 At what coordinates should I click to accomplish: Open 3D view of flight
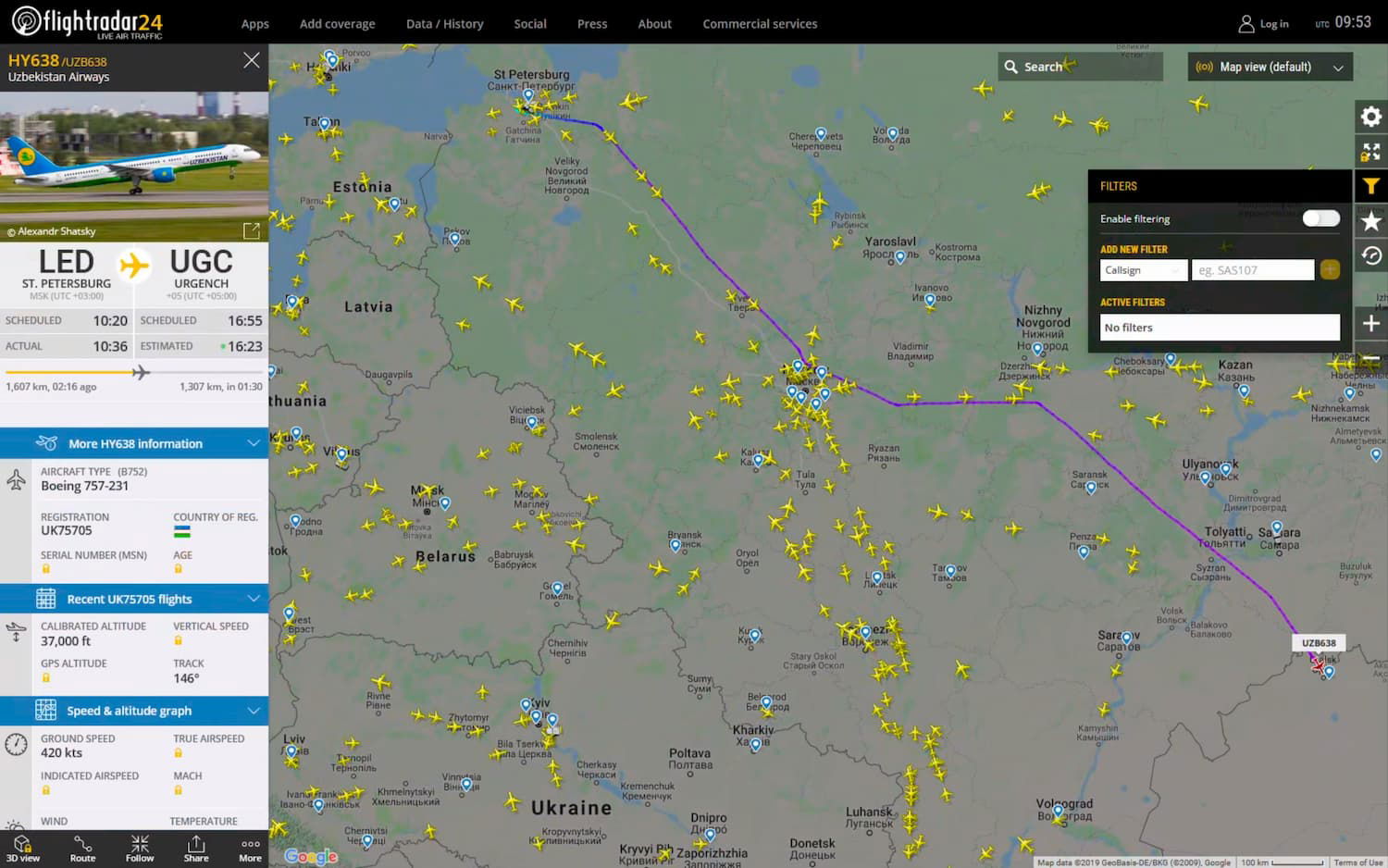coord(23,849)
